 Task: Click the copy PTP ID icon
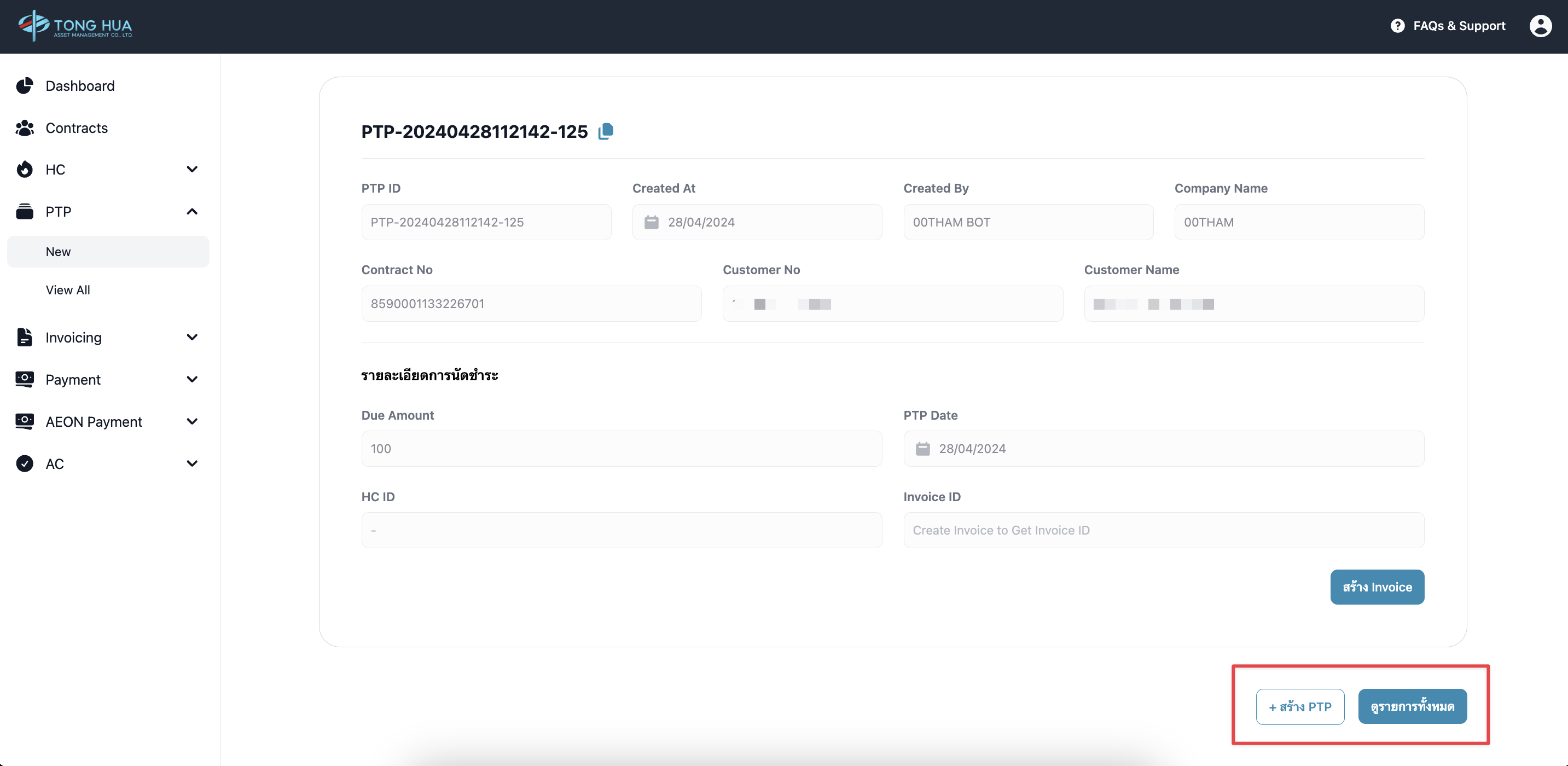pyautogui.click(x=606, y=131)
